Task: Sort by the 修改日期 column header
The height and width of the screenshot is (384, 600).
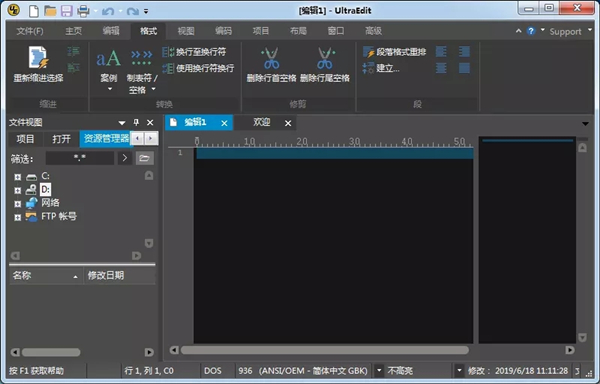Action: 120,275
